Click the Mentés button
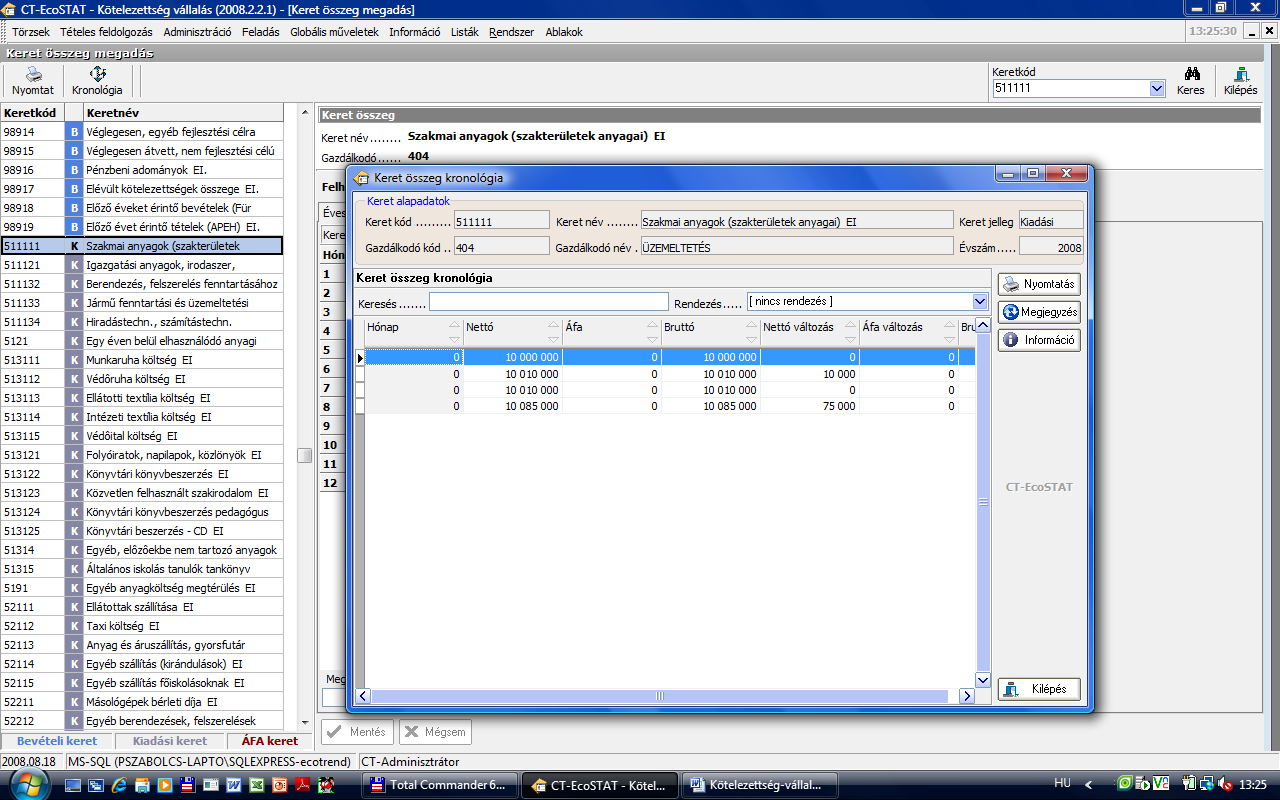This screenshot has height=800, width=1280. [357, 732]
